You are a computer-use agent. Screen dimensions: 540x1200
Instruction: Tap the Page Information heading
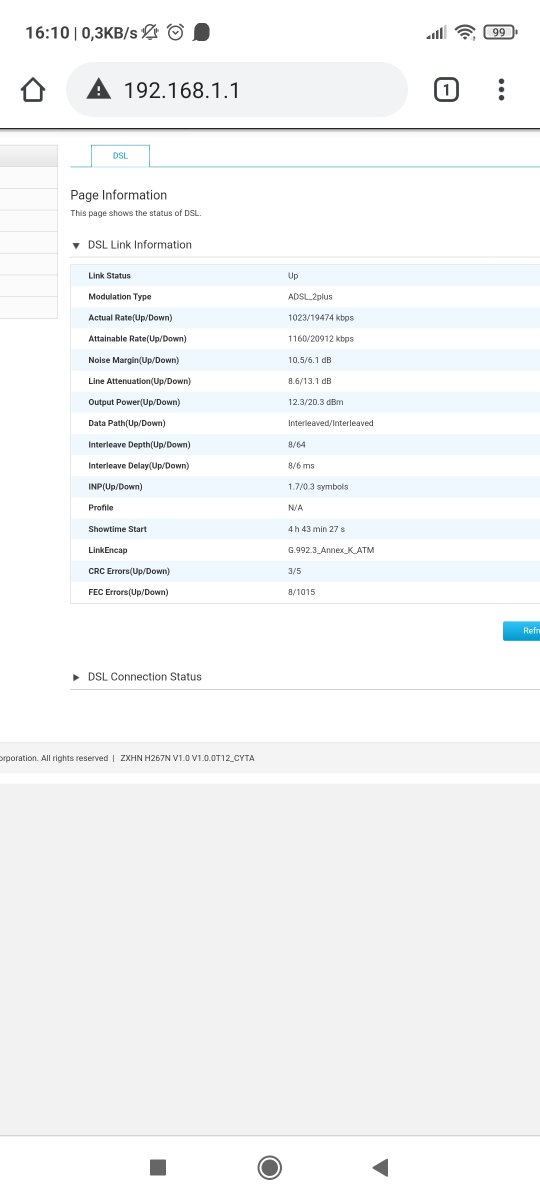[x=119, y=195]
